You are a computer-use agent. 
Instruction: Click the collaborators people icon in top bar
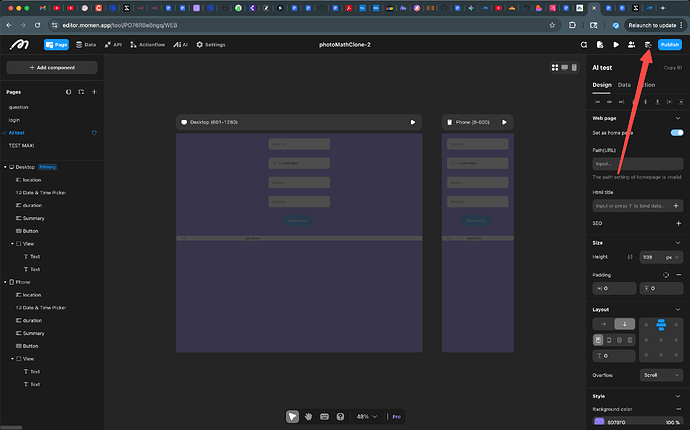click(632, 45)
